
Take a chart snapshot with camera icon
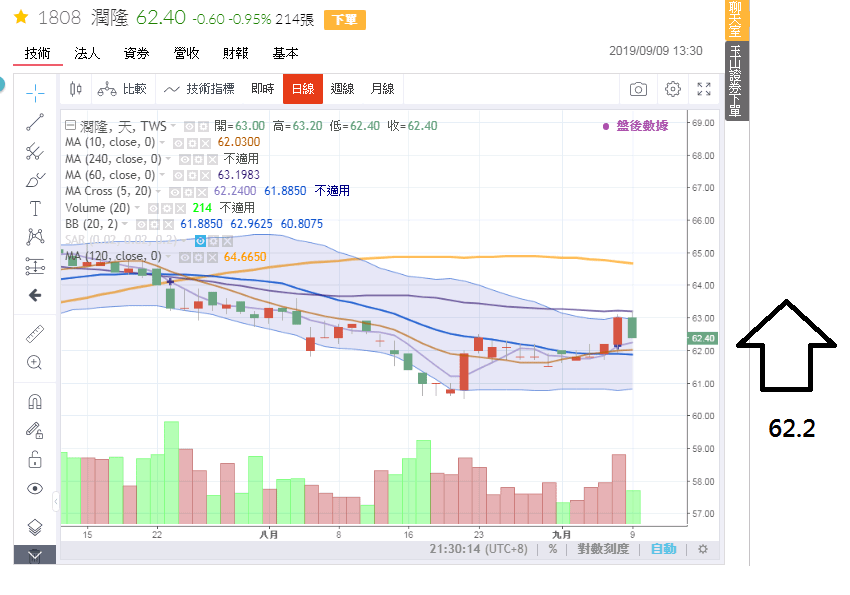point(638,89)
